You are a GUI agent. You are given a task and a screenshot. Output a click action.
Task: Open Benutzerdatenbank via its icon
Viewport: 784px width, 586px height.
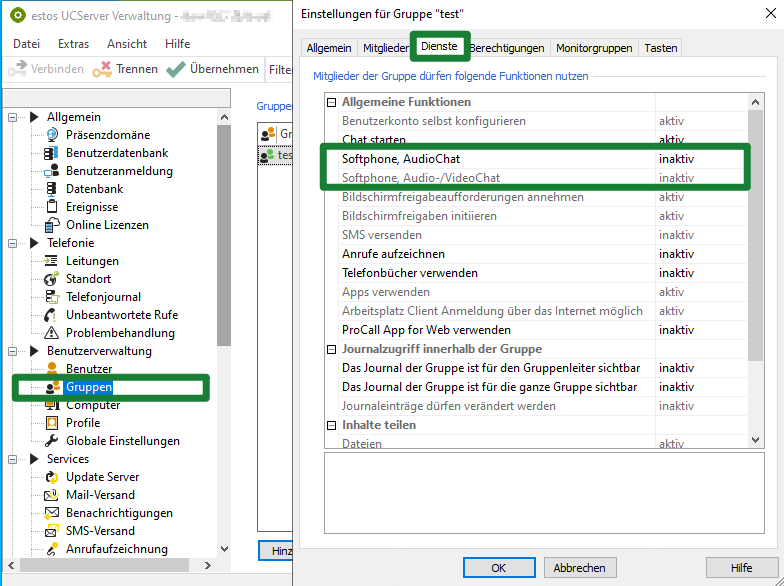tap(51, 153)
